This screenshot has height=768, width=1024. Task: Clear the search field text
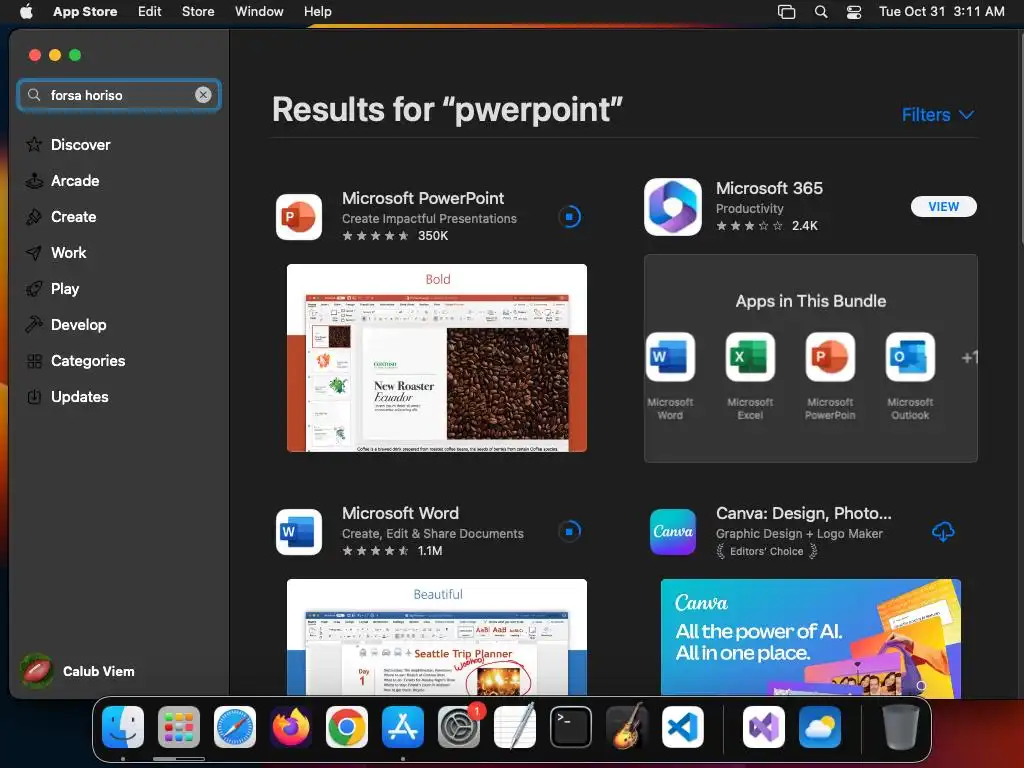(x=203, y=95)
